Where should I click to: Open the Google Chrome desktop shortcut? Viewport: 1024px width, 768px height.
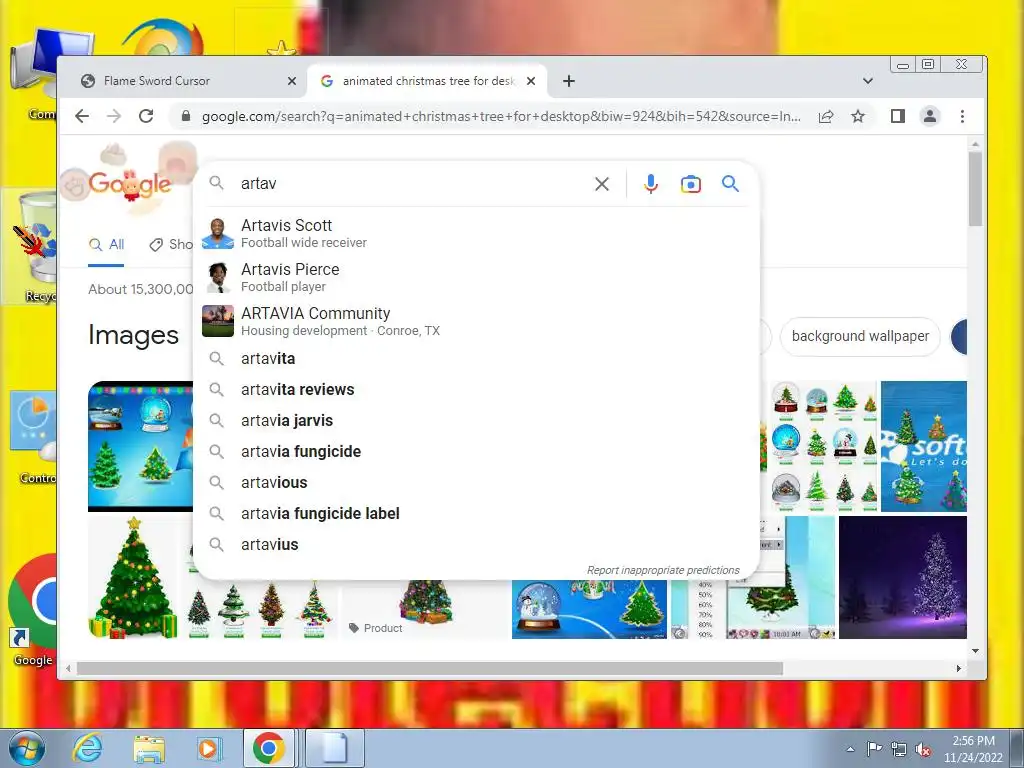pyautogui.click(x=33, y=611)
